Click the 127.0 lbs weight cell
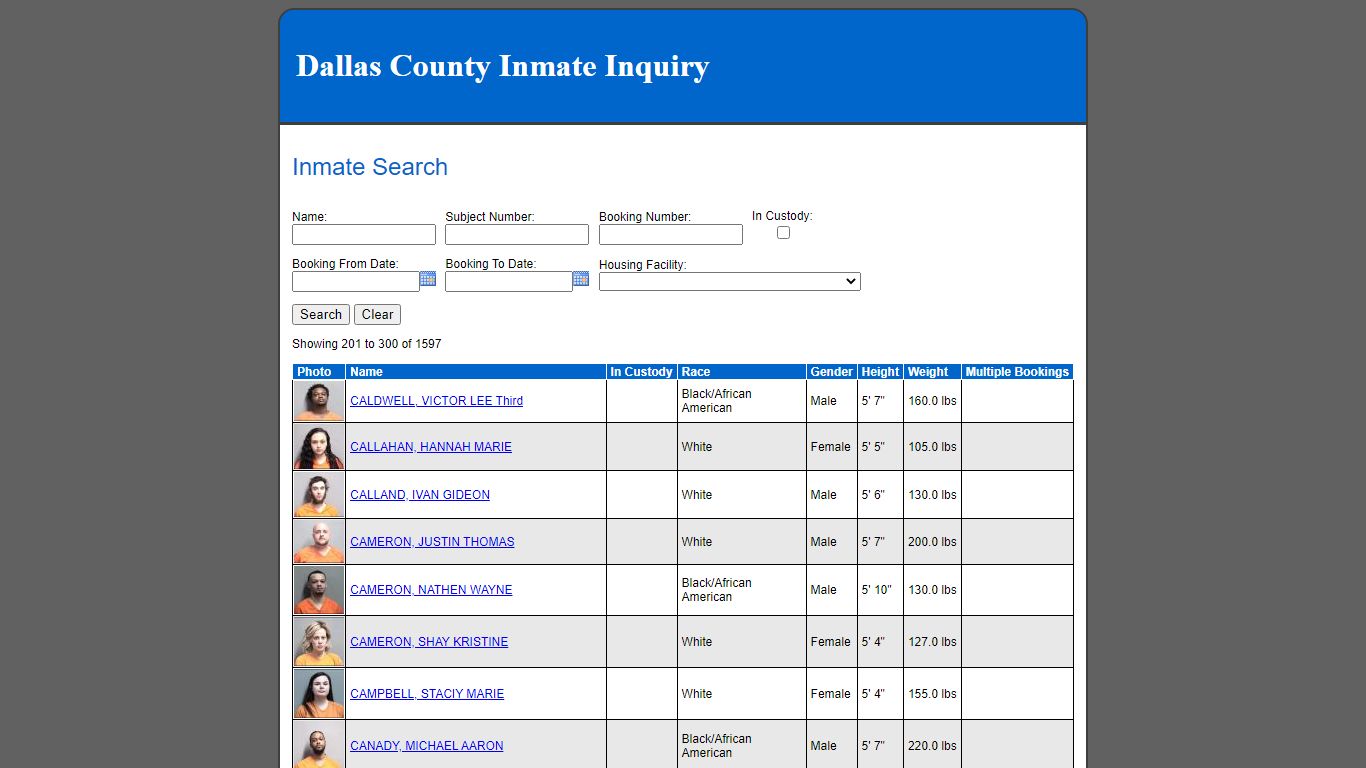This screenshot has width=1366, height=768. click(x=932, y=642)
